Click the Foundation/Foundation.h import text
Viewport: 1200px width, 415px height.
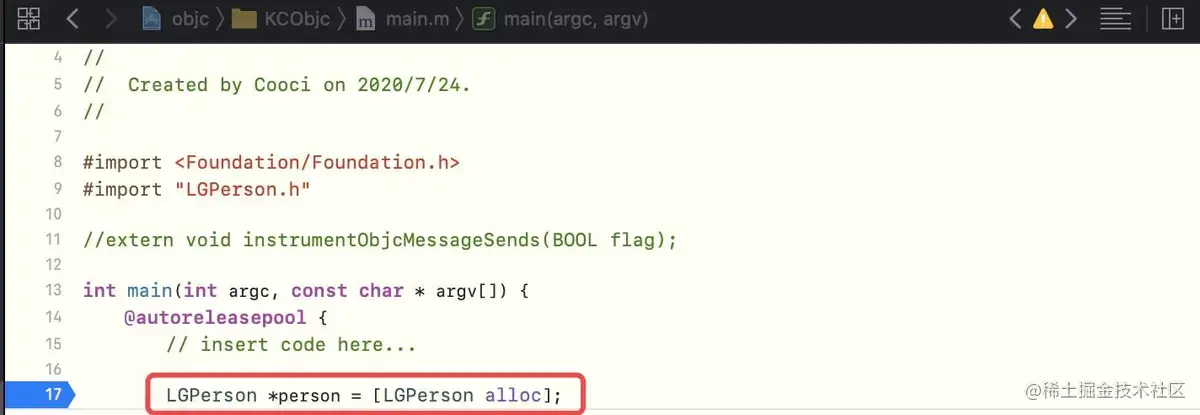point(317,162)
